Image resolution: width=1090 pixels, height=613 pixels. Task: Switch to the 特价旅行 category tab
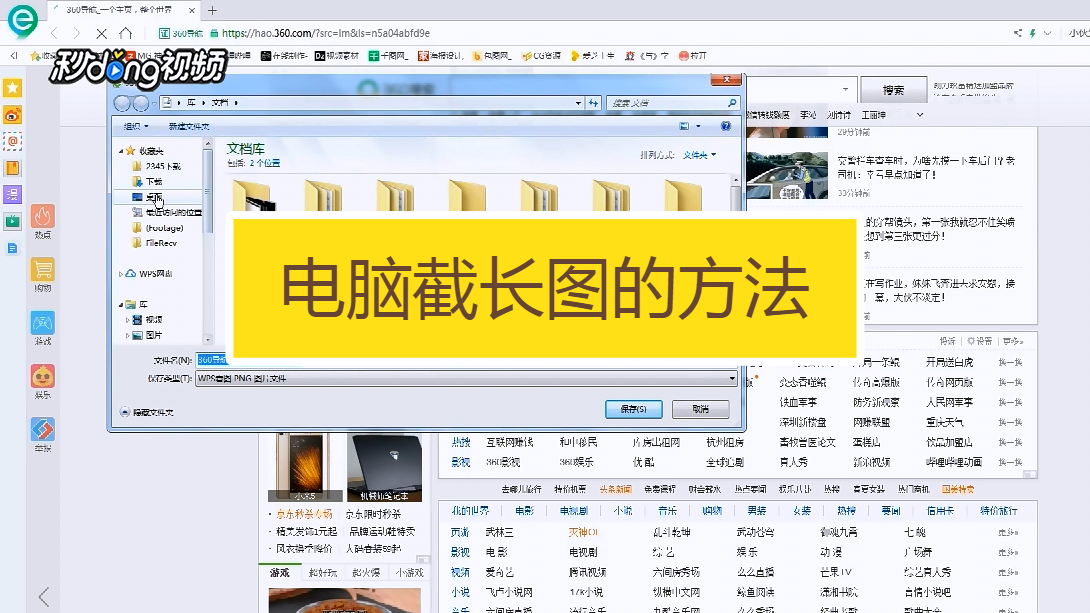click(x=999, y=511)
